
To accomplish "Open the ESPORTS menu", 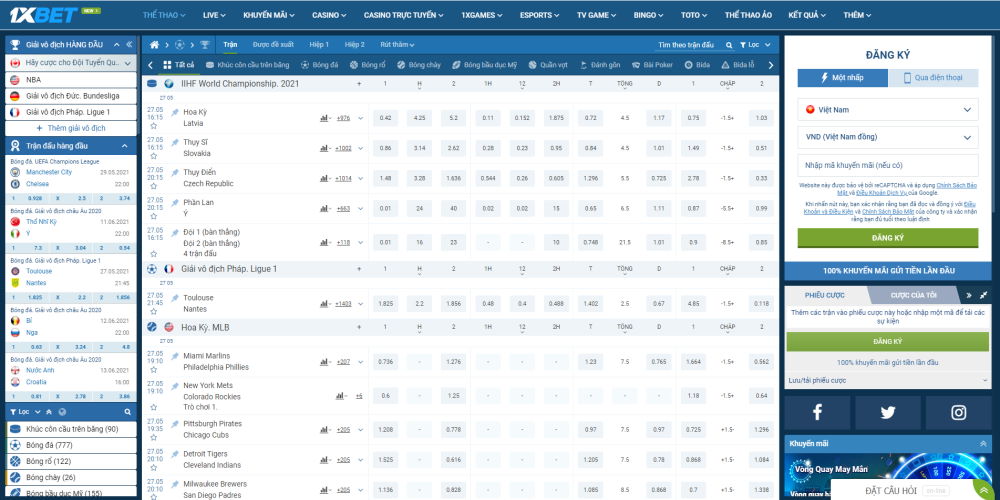I will pos(540,15).
